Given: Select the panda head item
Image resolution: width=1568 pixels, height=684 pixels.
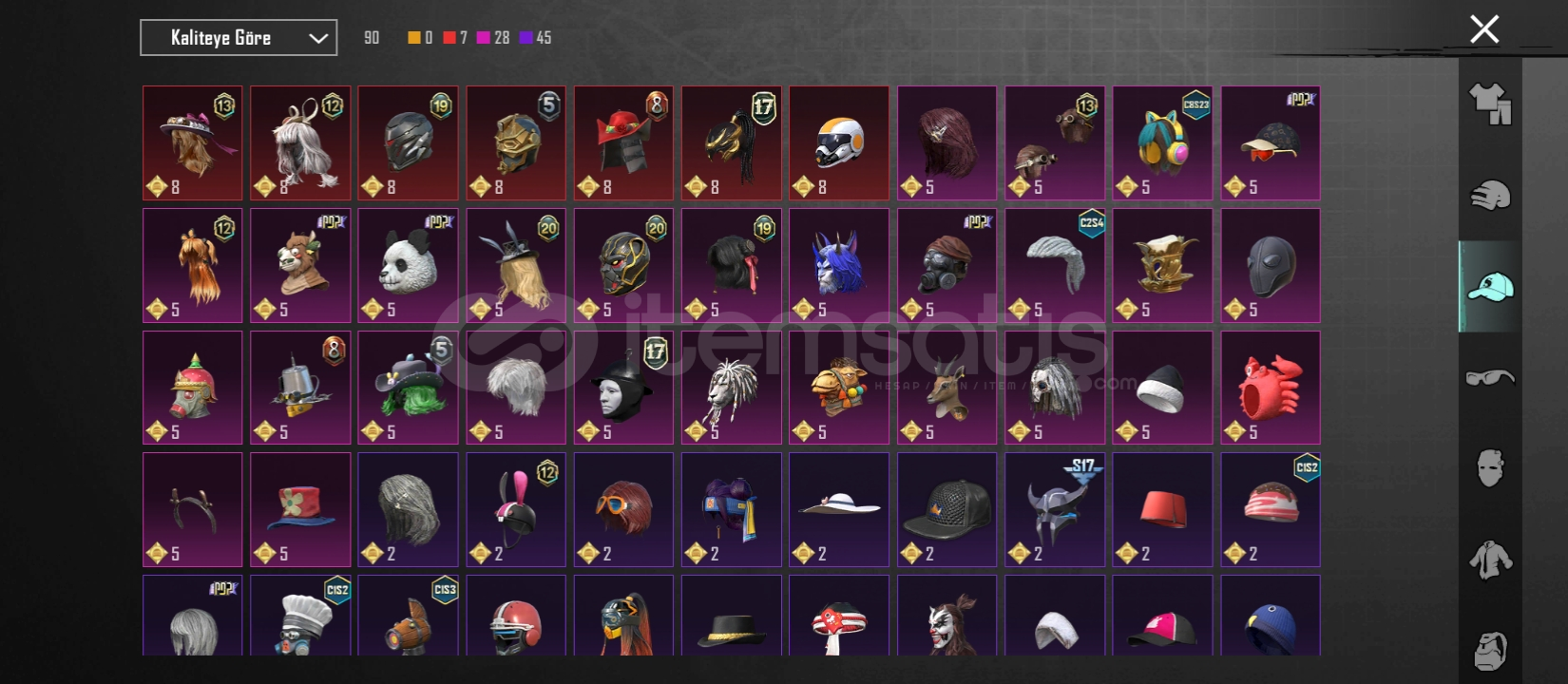Looking at the screenshot, I should 409,265.
